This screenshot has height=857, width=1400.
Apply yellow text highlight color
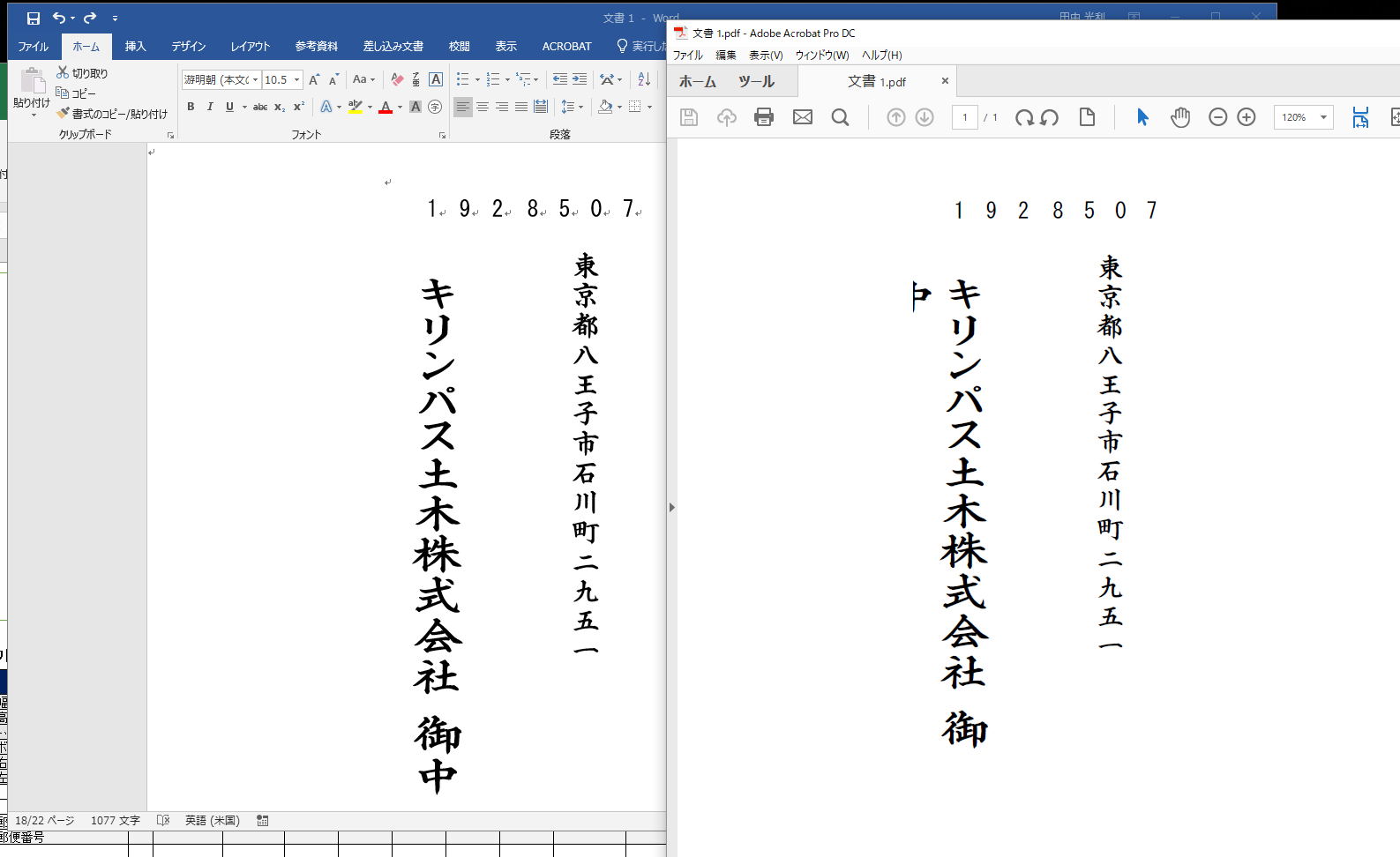tap(356, 107)
